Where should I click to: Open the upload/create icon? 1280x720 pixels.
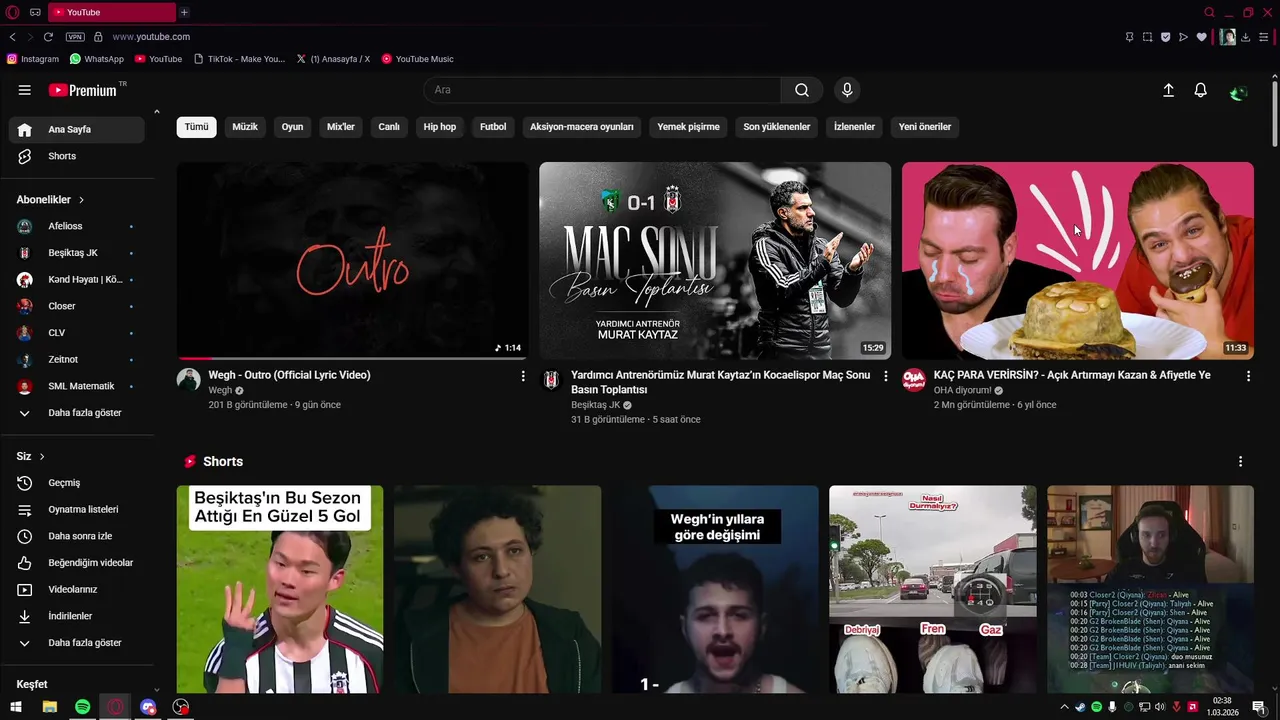[1168, 90]
